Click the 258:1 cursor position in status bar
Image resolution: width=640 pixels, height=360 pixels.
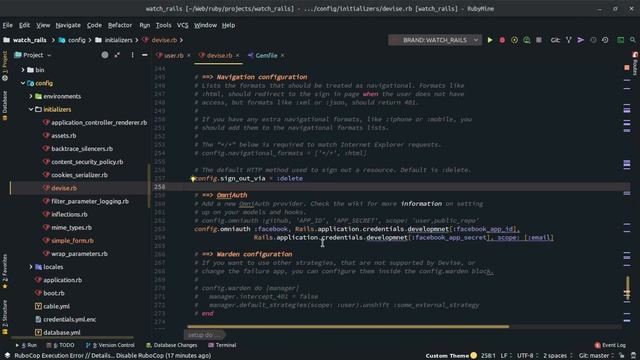488,356
